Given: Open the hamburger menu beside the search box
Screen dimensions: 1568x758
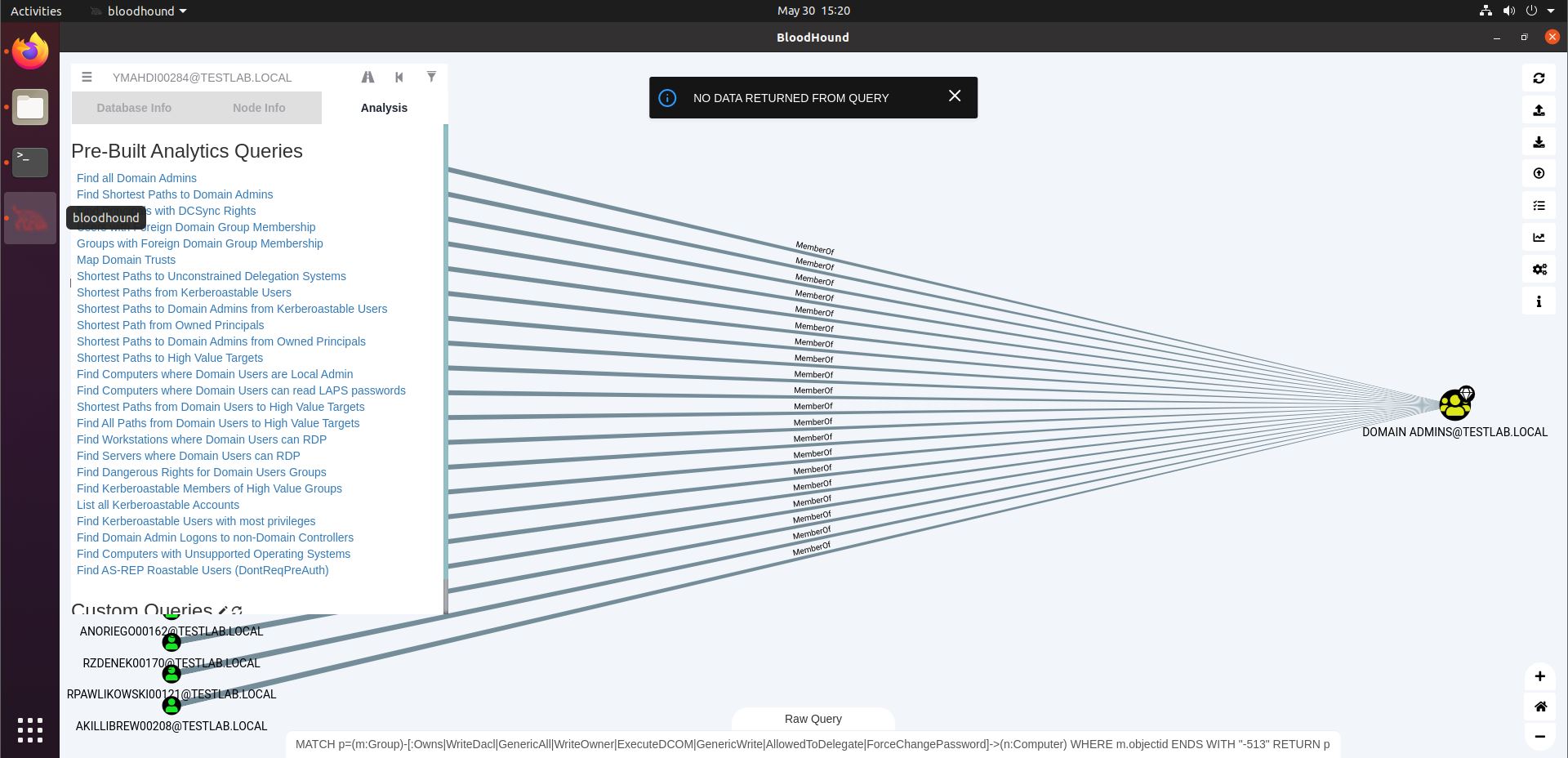Looking at the screenshot, I should (x=87, y=77).
